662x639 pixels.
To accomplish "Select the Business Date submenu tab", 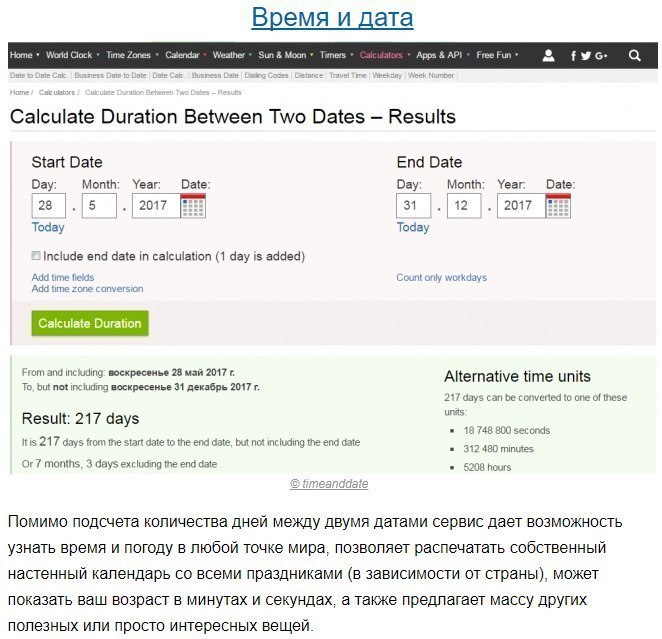I will pyautogui.click(x=215, y=76).
